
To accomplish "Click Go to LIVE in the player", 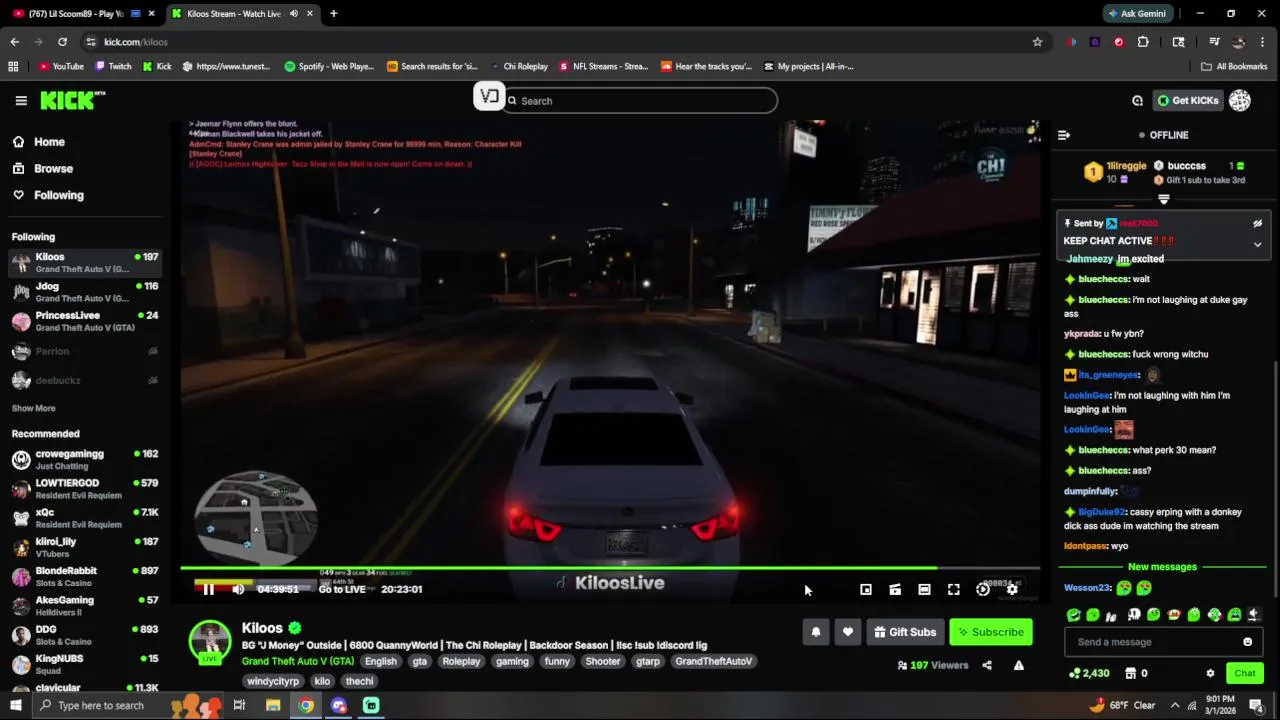I will coord(342,589).
